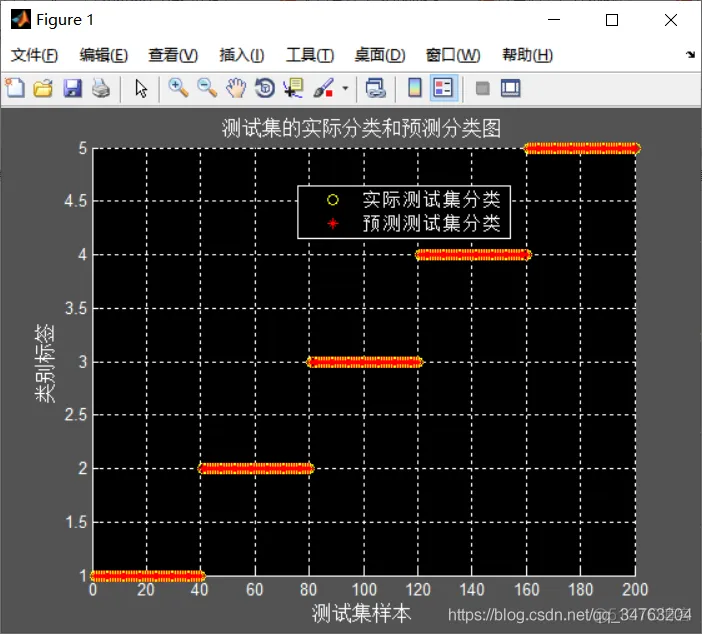The width and height of the screenshot is (702, 634).
Task: Choose the Pan hand tool
Action: (x=236, y=88)
